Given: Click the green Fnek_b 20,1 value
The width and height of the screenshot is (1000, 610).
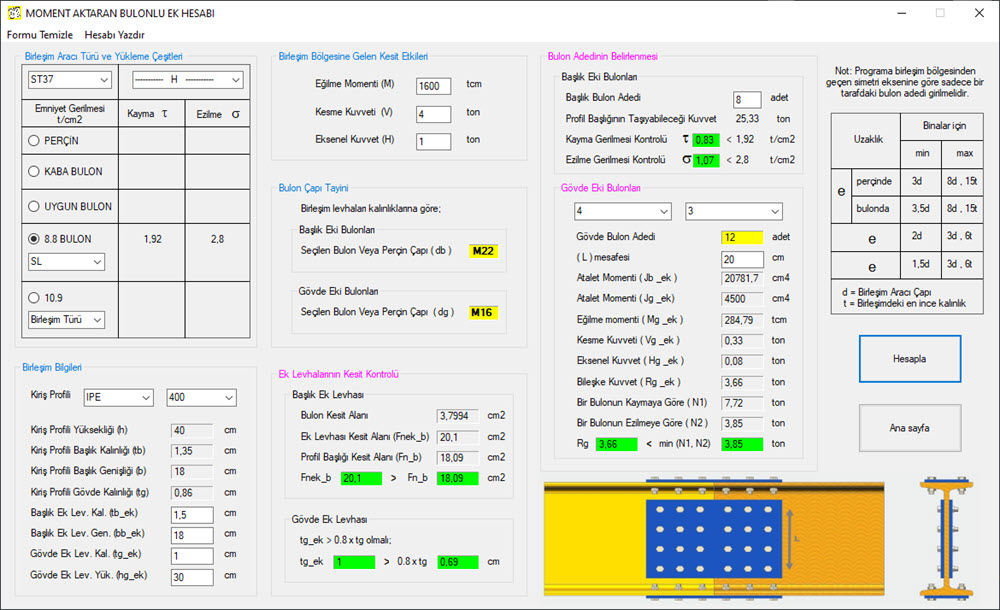Looking at the screenshot, I should pos(362,478).
